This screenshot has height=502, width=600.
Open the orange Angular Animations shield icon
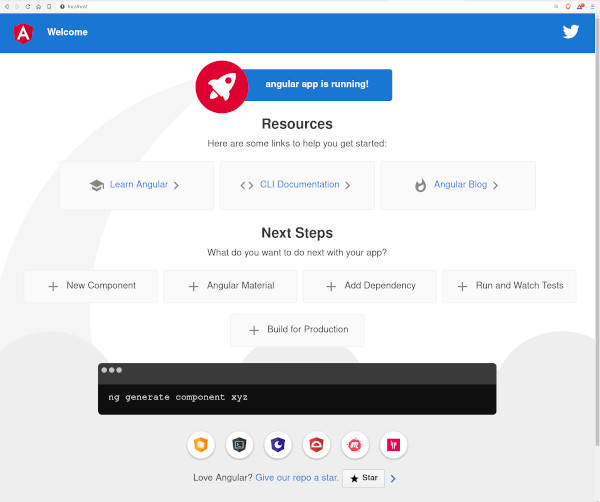(201, 445)
